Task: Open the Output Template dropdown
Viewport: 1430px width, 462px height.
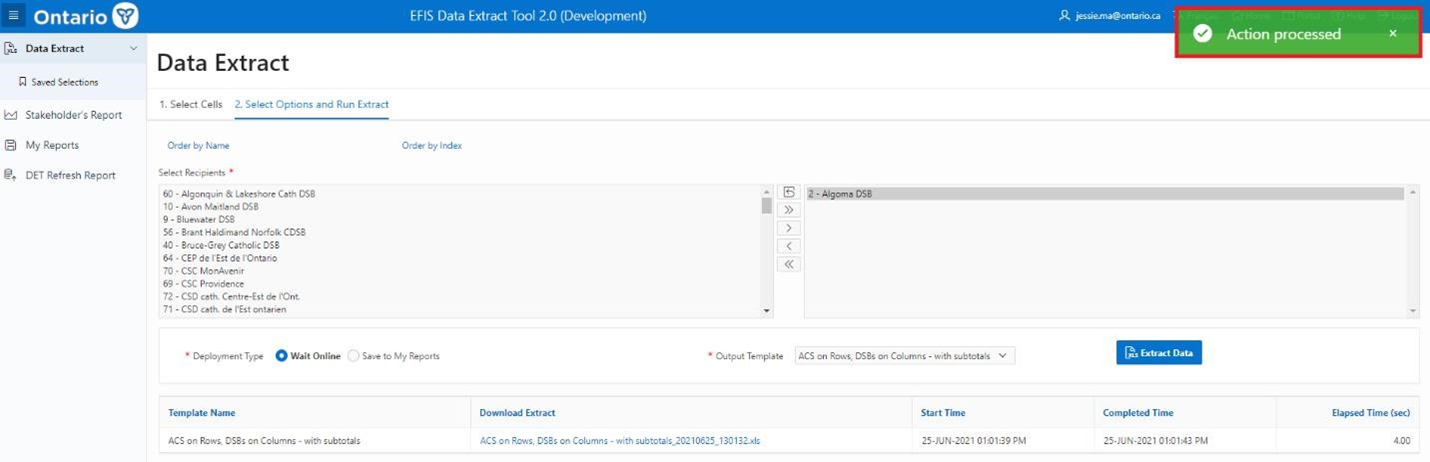Action: click(x=904, y=356)
